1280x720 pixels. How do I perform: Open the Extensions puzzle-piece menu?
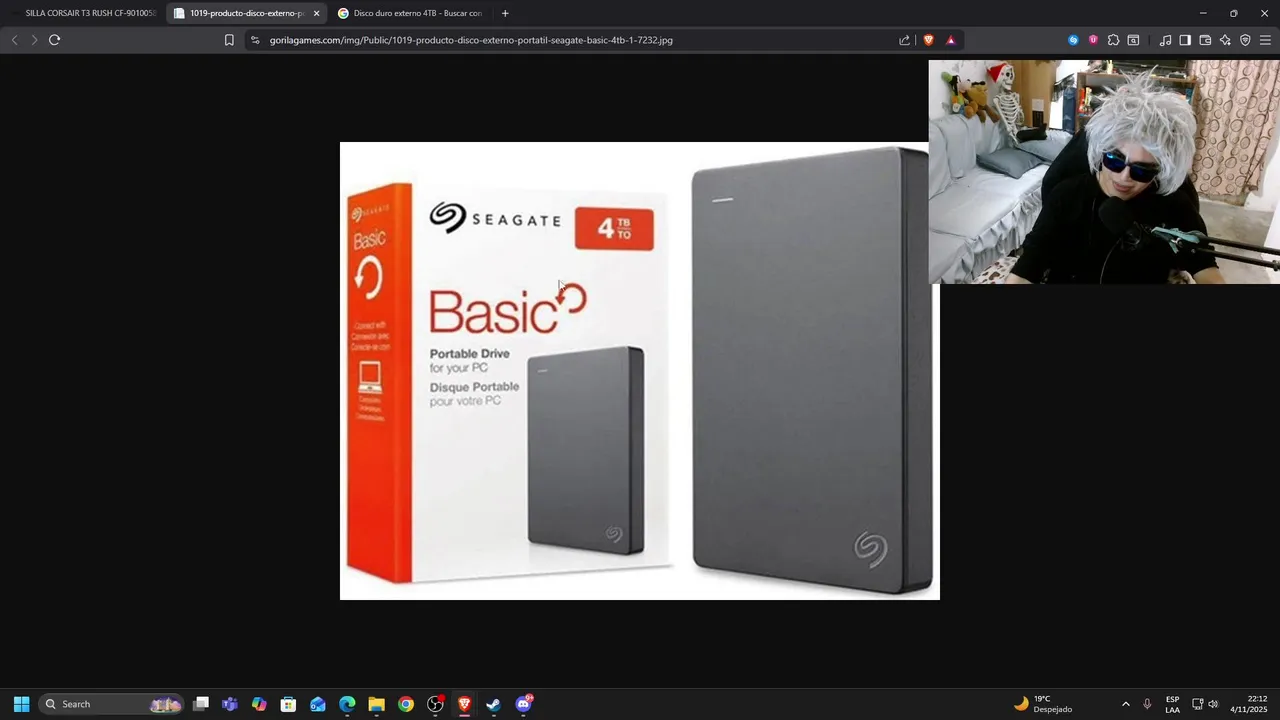click(1113, 40)
